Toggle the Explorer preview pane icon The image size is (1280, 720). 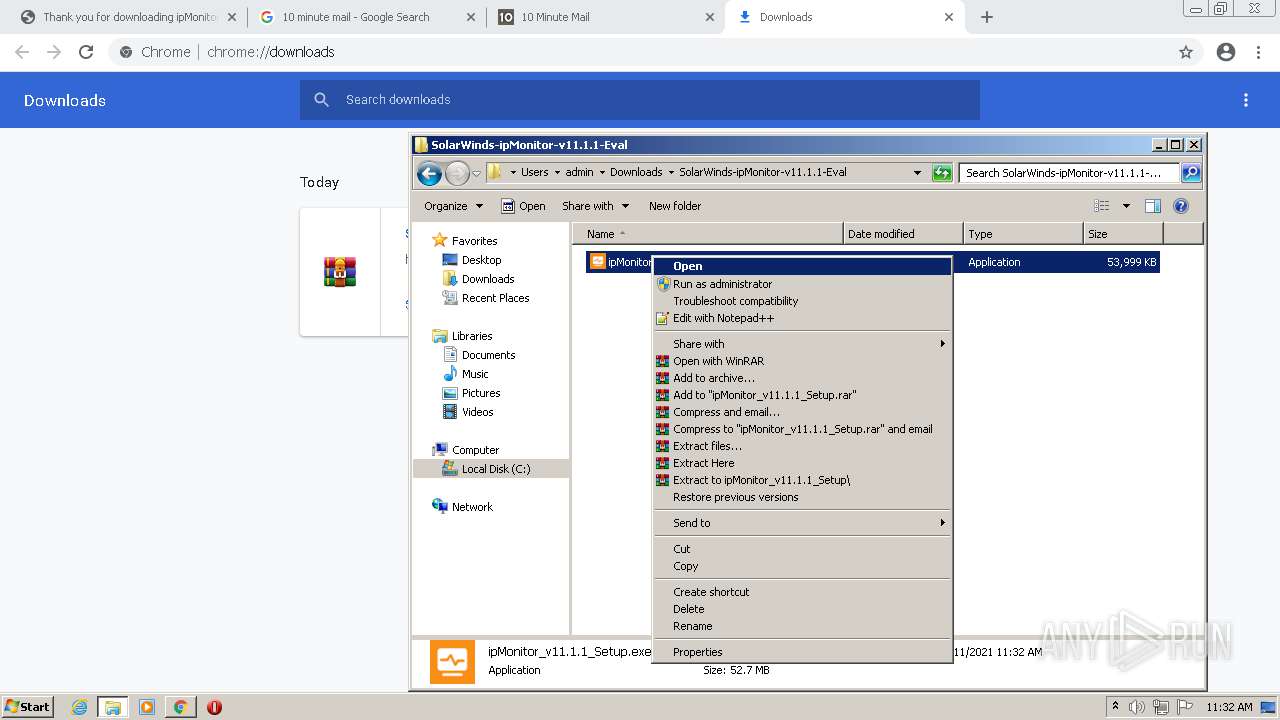click(x=1152, y=206)
